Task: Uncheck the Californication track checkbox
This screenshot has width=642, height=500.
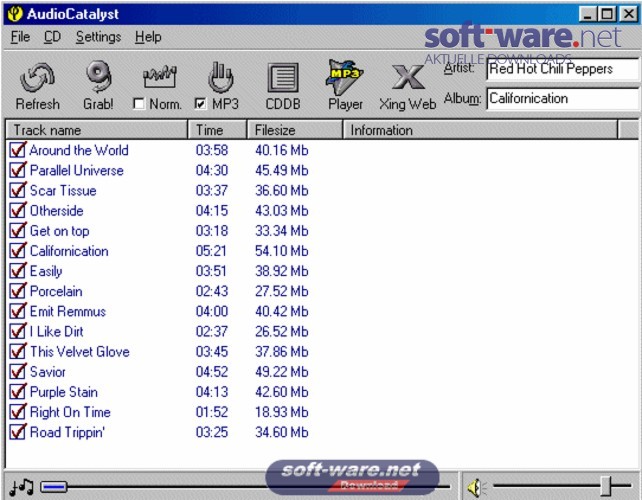Action: point(18,251)
